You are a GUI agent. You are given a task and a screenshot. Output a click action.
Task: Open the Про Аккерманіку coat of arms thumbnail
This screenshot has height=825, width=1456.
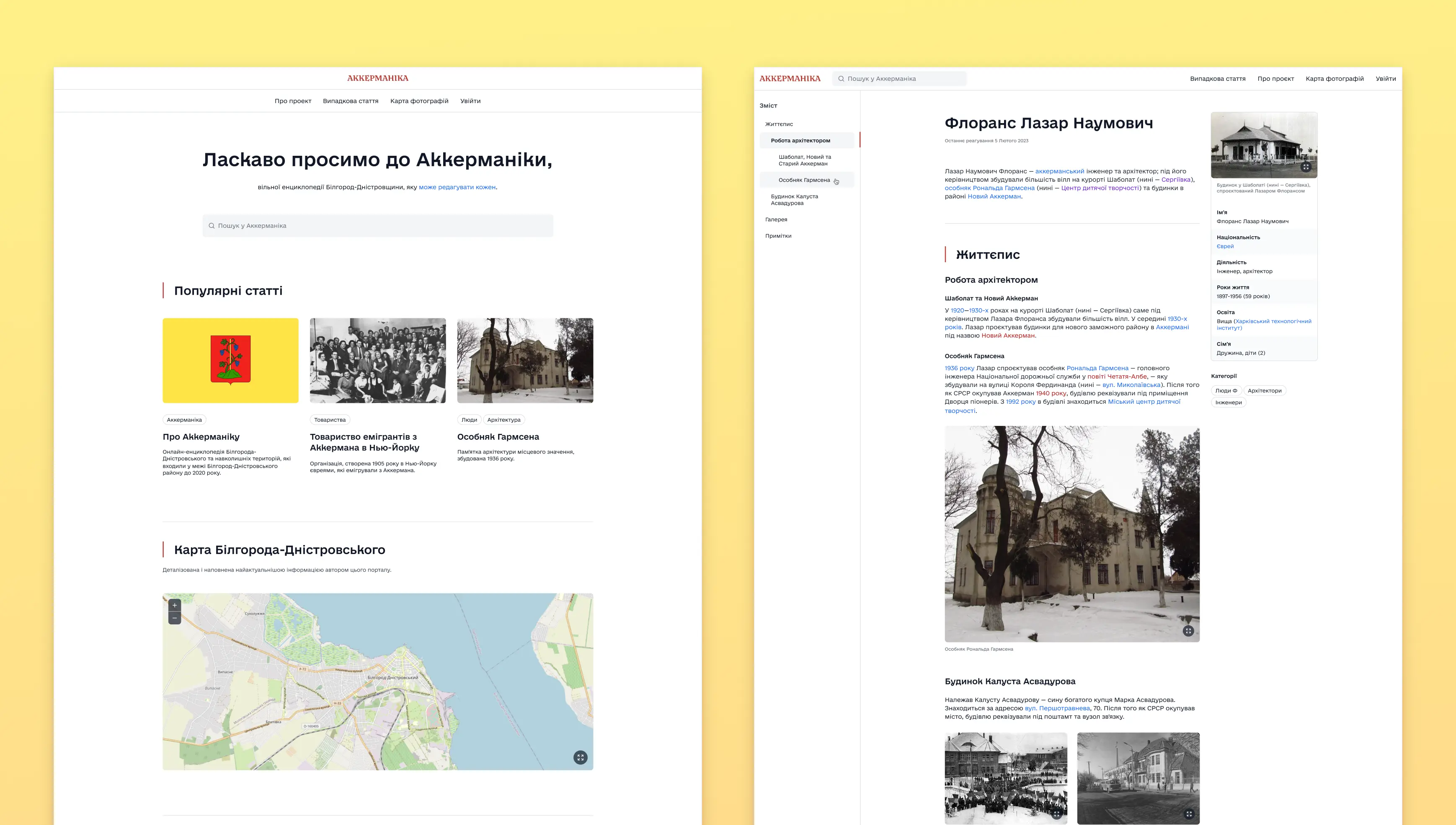[230, 361]
